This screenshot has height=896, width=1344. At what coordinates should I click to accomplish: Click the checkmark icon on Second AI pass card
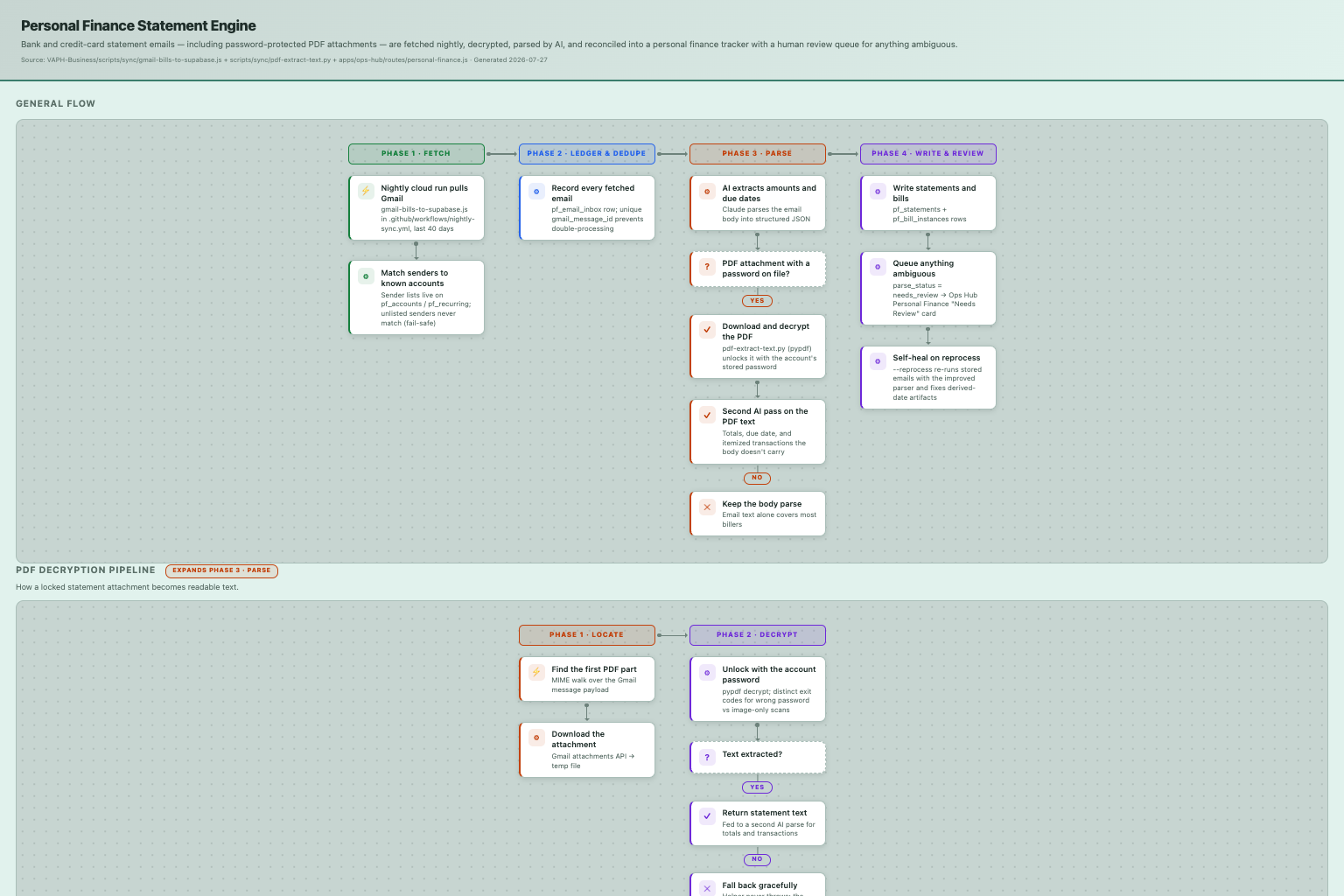[x=707, y=415]
